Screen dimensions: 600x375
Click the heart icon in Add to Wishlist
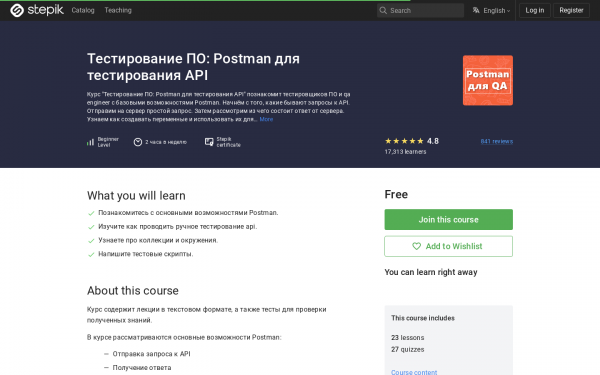(416, 246)
